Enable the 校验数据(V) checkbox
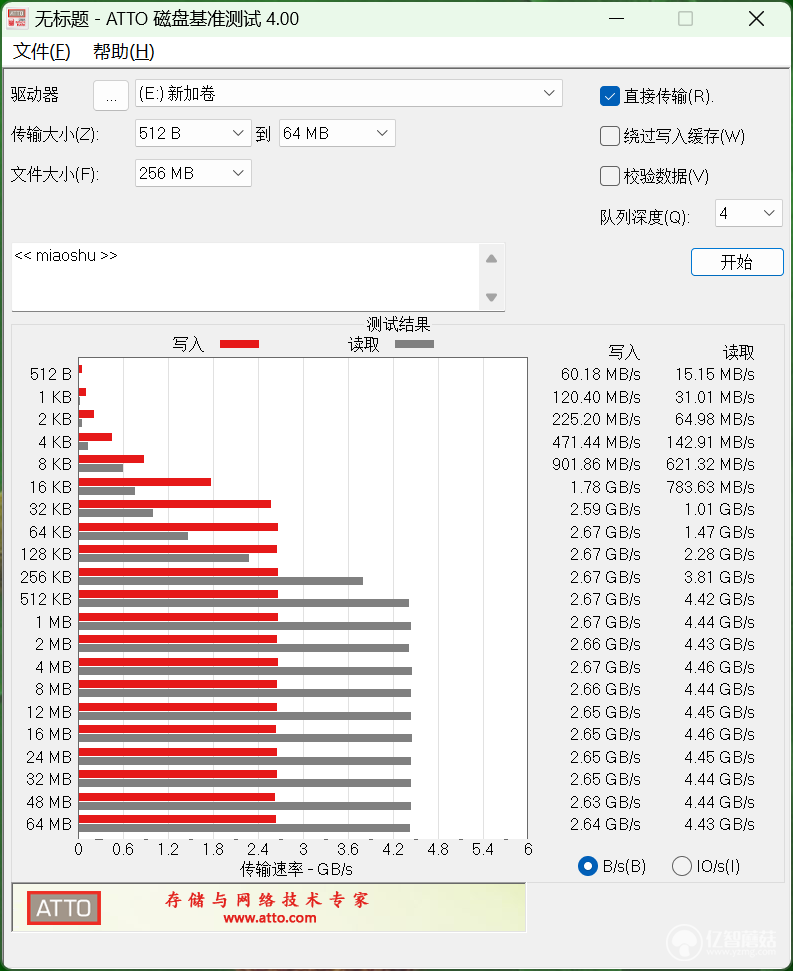 click(x=610, y=176)
